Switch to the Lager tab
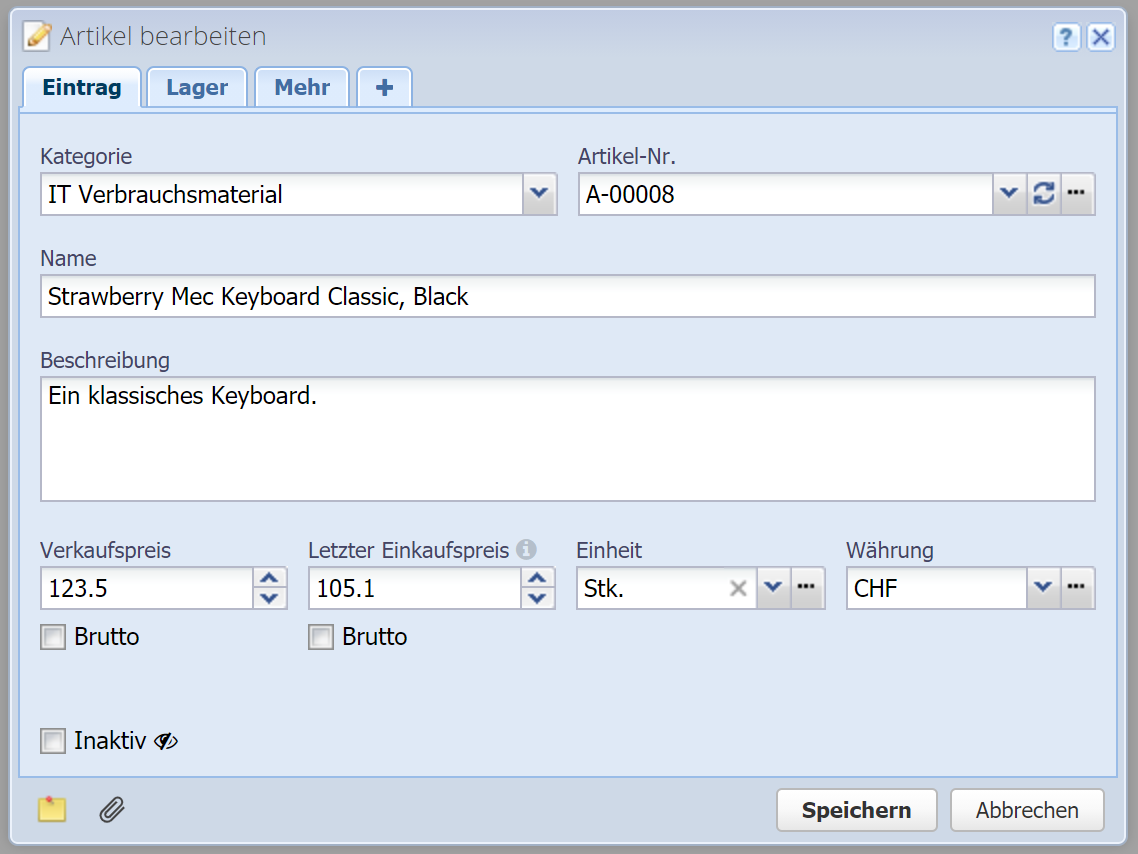Image resolution: width=1138 pixels, height=854 pixels. tap(197, 88)
